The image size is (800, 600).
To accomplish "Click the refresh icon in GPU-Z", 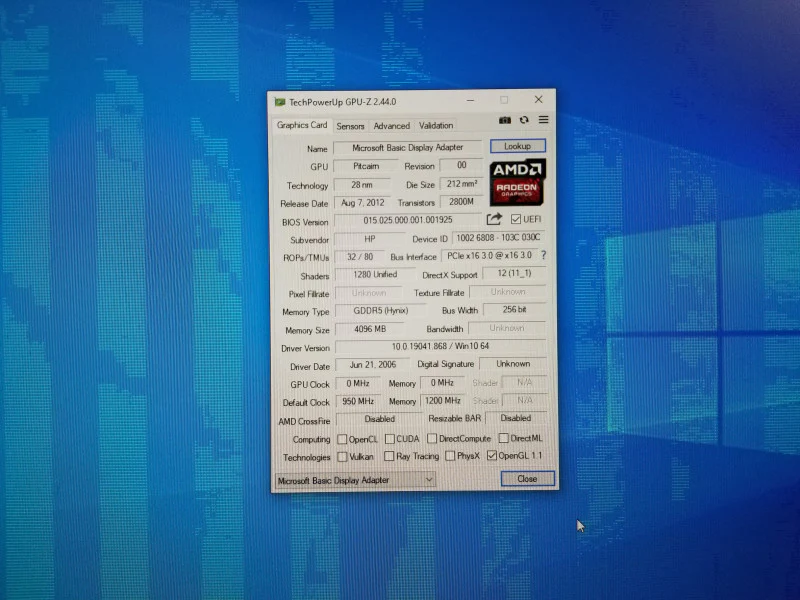I will click(524, 120).
